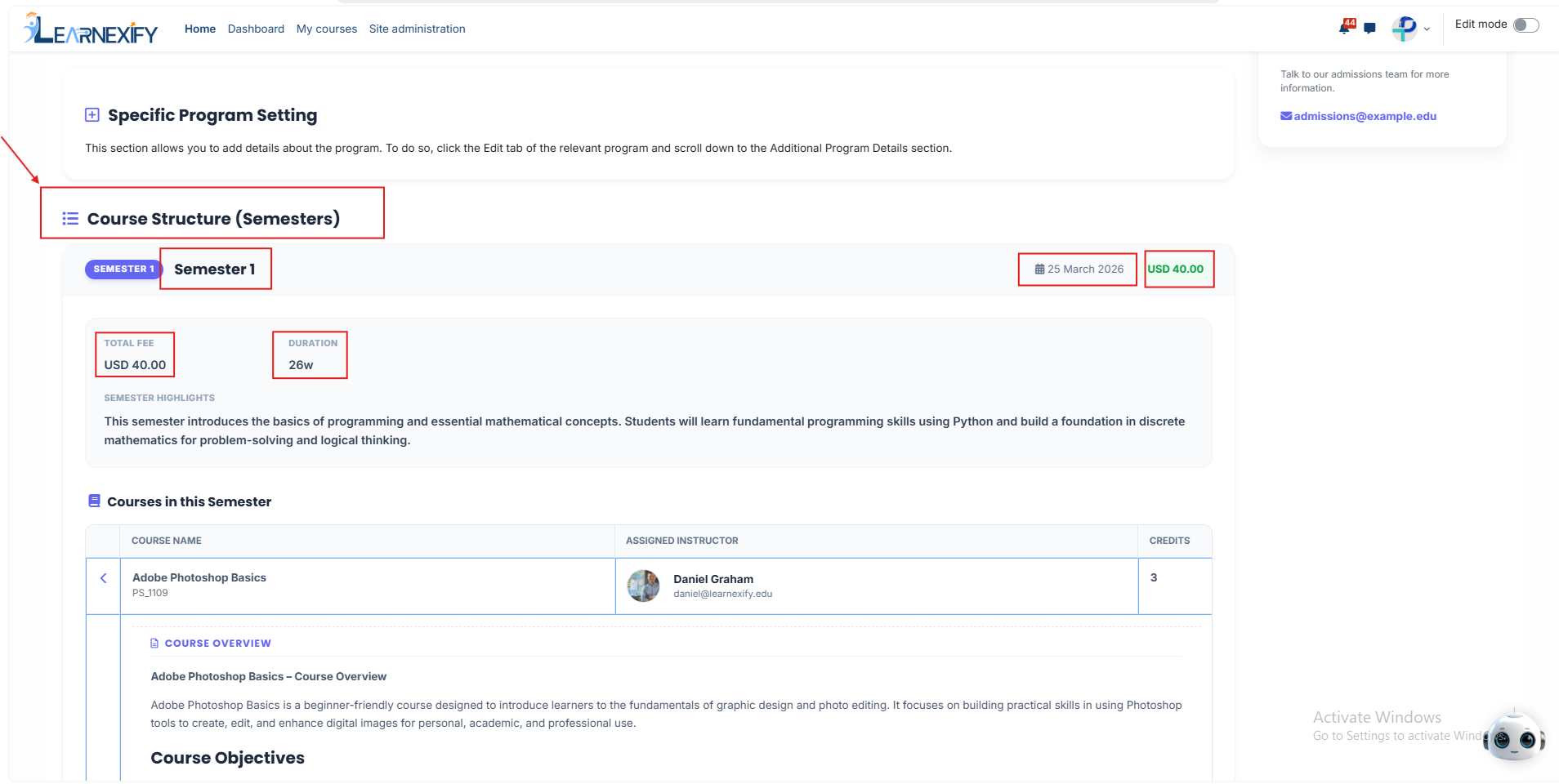Click the Specific Program Setting heading

tap(212, 115)
